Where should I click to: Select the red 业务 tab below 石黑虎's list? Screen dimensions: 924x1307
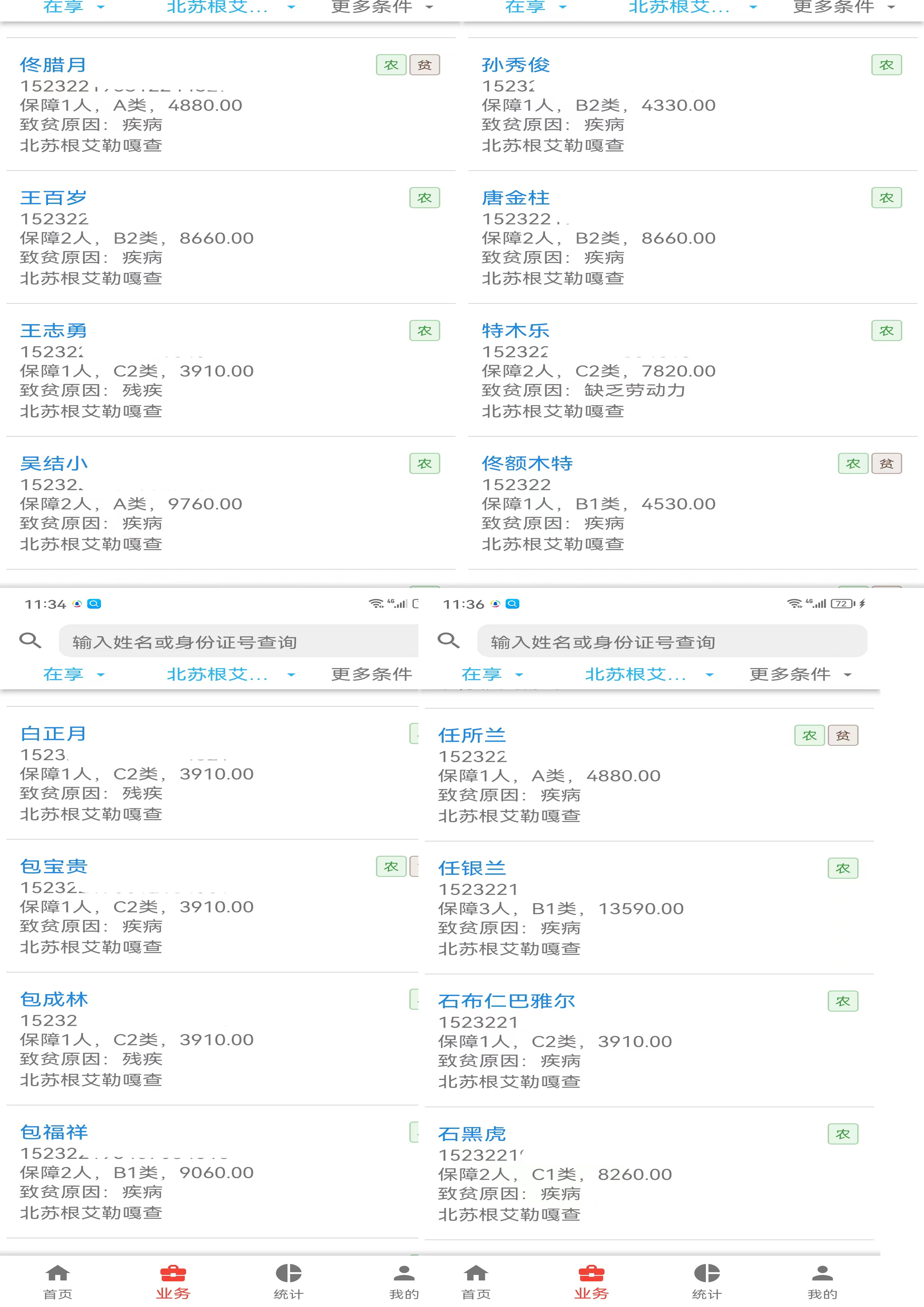coord(592,1281)
